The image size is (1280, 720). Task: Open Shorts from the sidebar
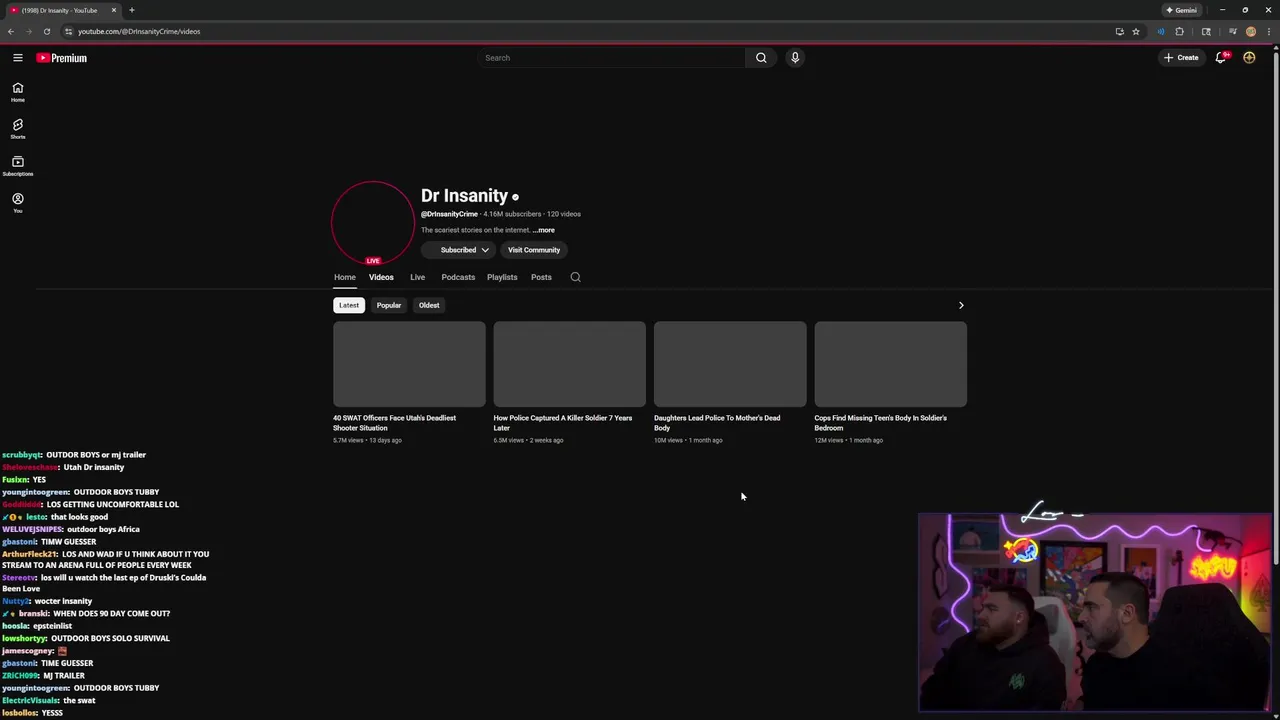tap(17, 129)
